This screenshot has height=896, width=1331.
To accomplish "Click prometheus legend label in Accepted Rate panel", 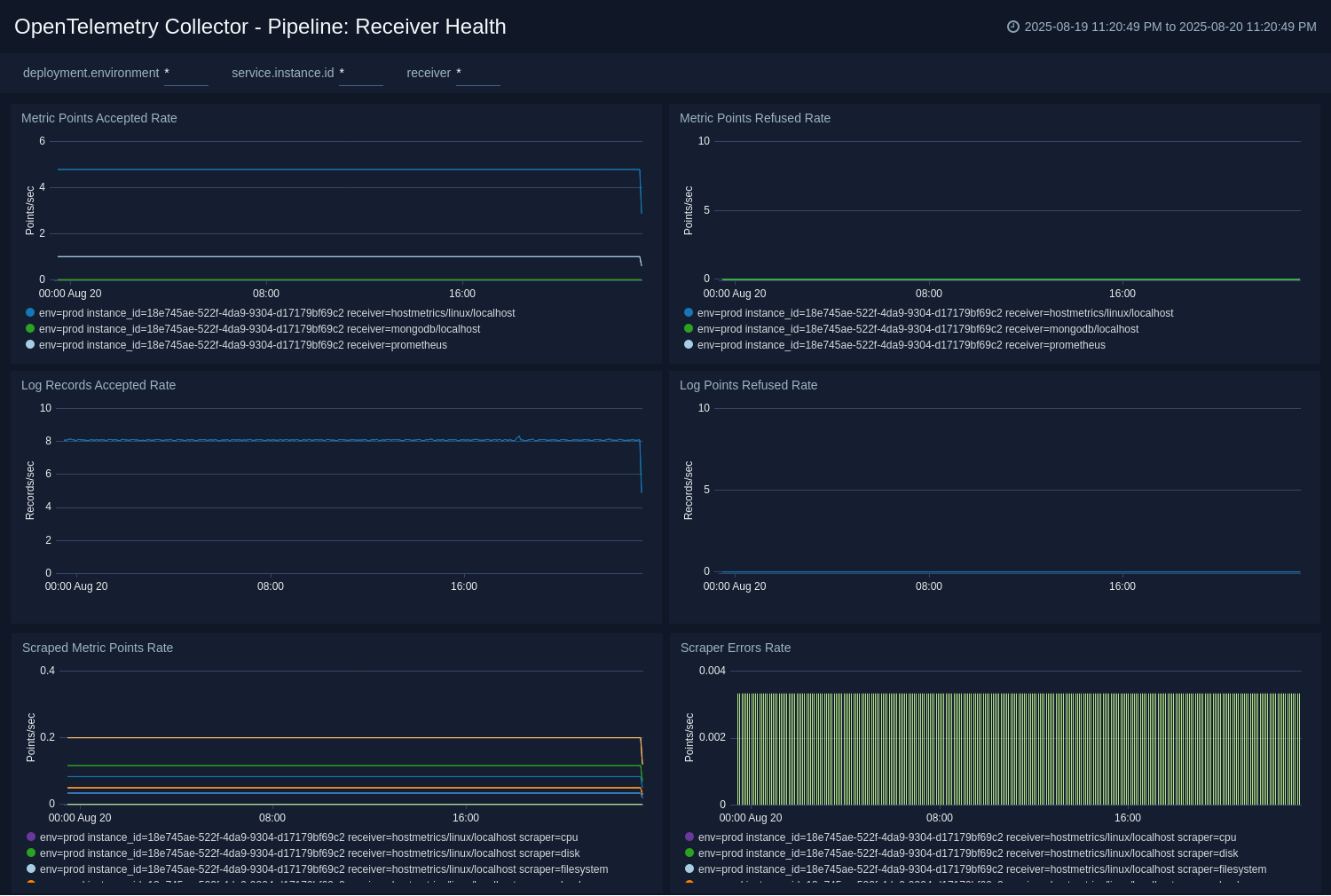I will point(243,345).
